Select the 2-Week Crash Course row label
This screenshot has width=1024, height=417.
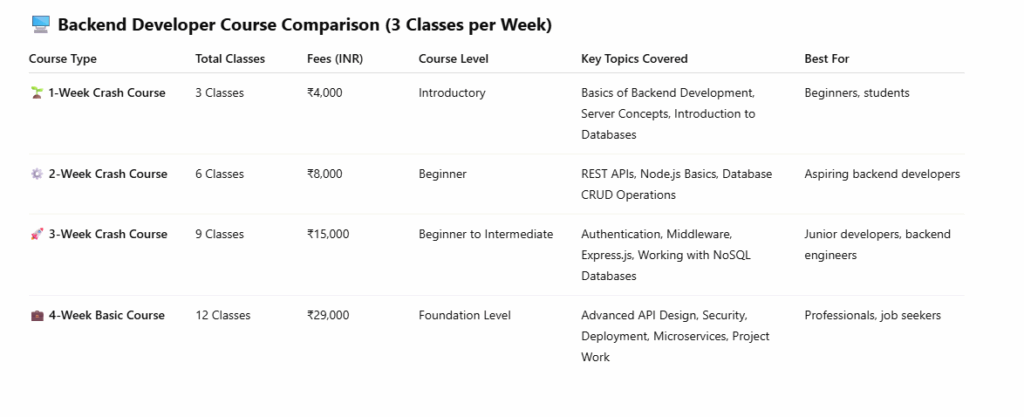(107, 174)
